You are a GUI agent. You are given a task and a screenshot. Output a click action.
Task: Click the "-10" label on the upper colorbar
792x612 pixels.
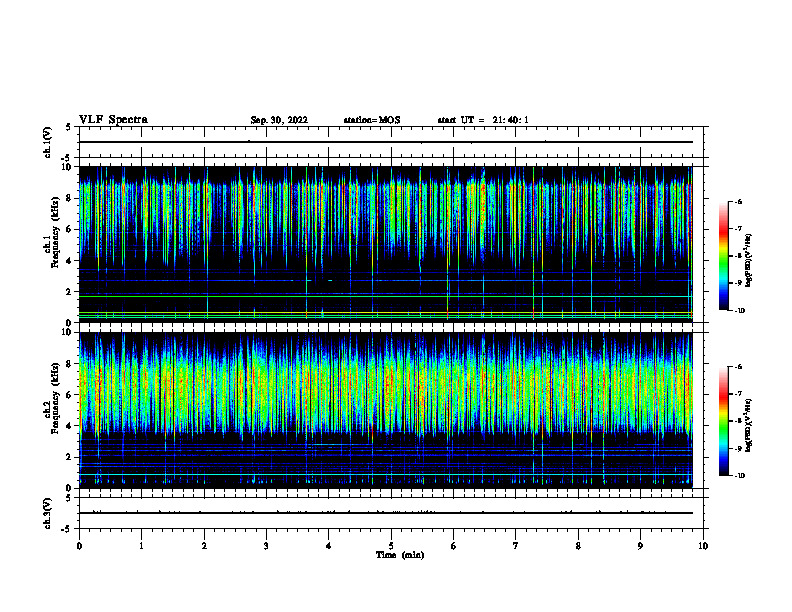tap(739, 311)
